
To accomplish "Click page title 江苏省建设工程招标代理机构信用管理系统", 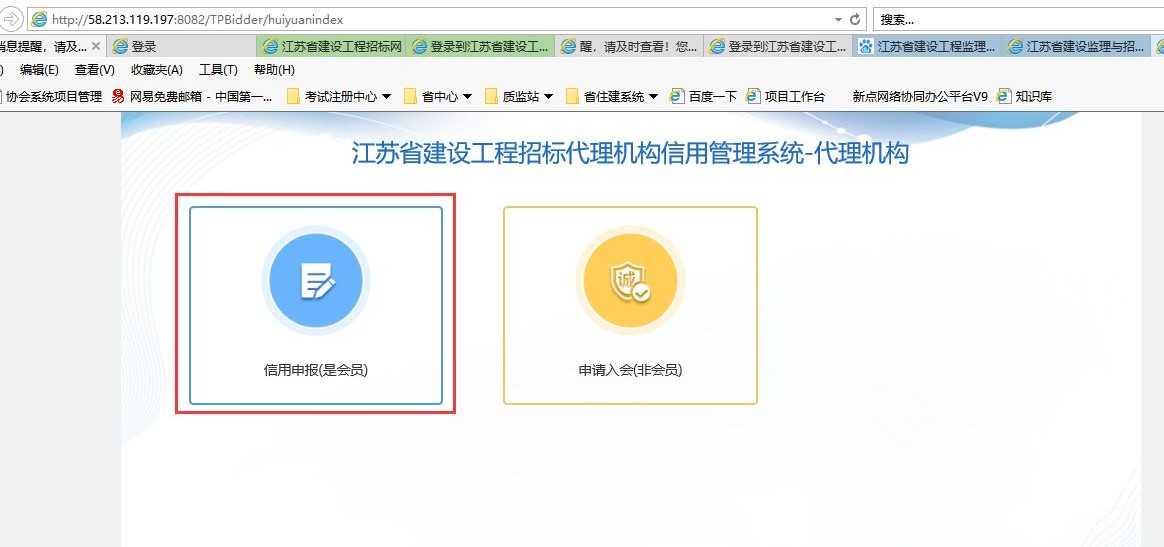I will coord(630,154).
